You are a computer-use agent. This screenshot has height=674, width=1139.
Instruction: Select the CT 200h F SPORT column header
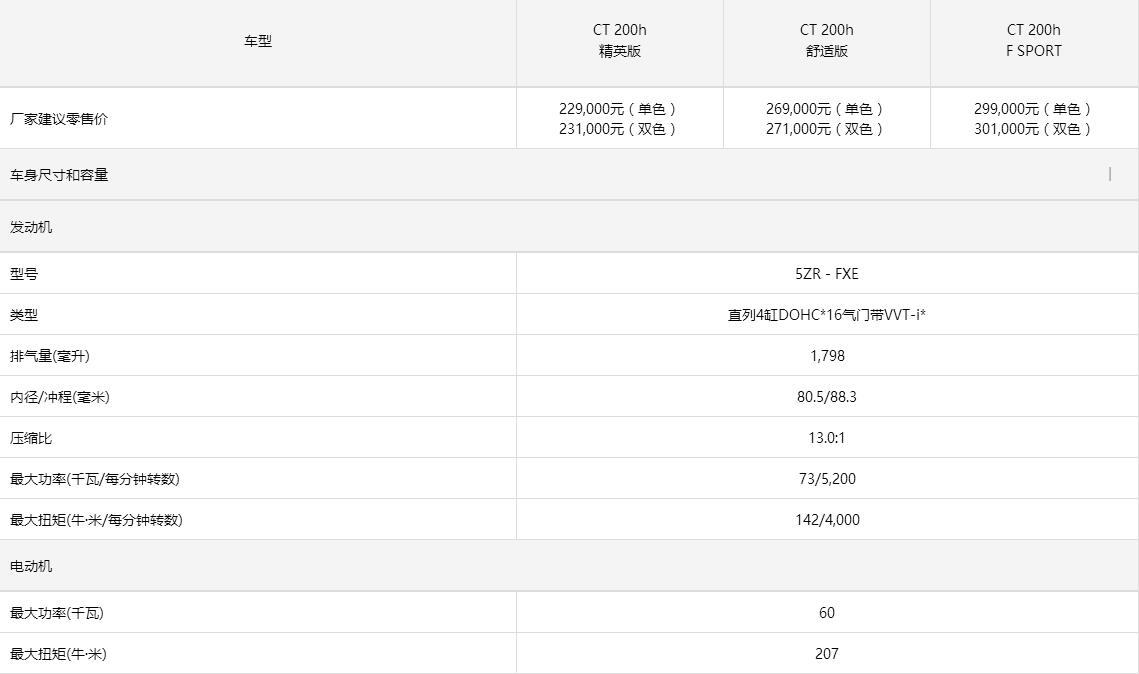[1033, 41]
